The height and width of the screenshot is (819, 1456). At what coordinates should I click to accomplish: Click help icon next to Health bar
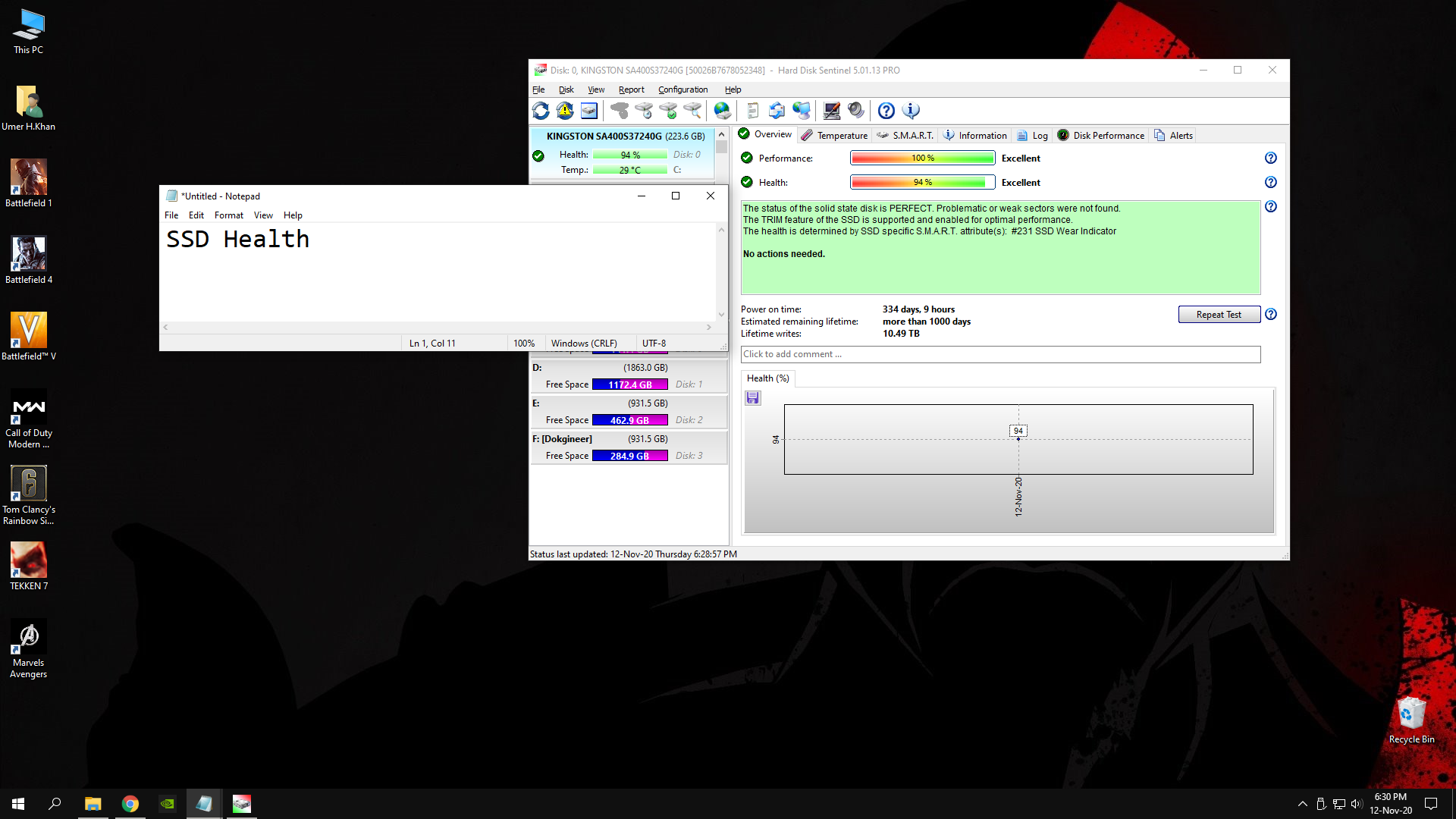(x=1271, y=182)
